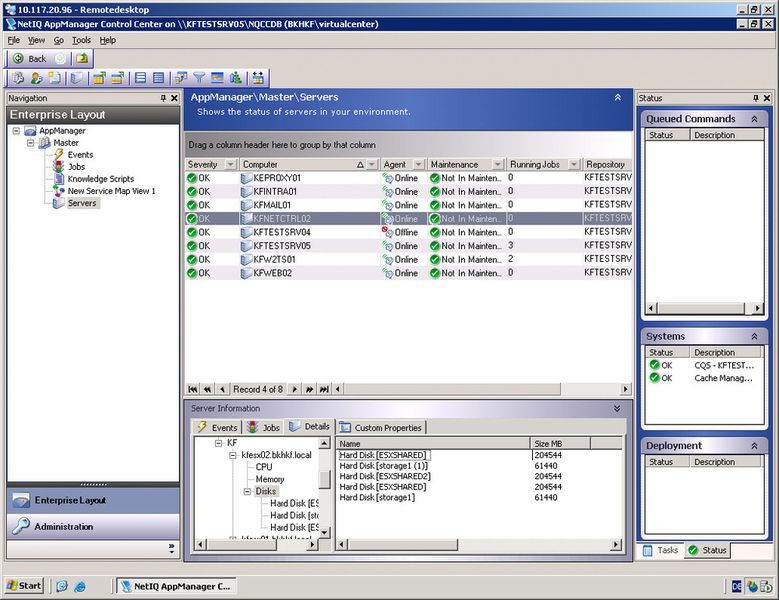Pin the Navigation panel

pyautogui.click(x=163, y=98)
